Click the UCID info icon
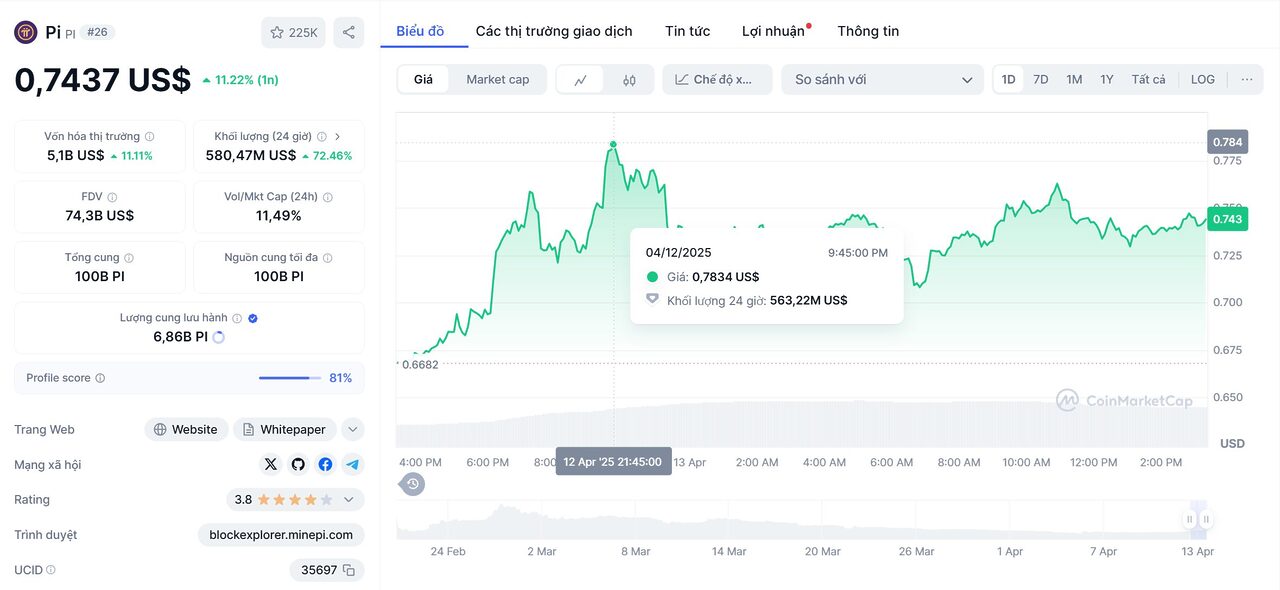The image size is (1280, 590). click(51, 570)
